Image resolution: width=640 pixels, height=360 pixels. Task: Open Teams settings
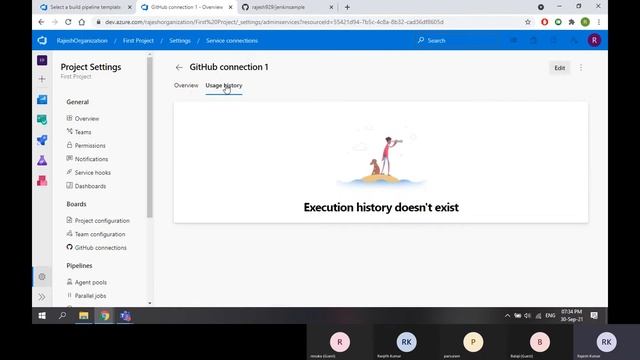79,132
